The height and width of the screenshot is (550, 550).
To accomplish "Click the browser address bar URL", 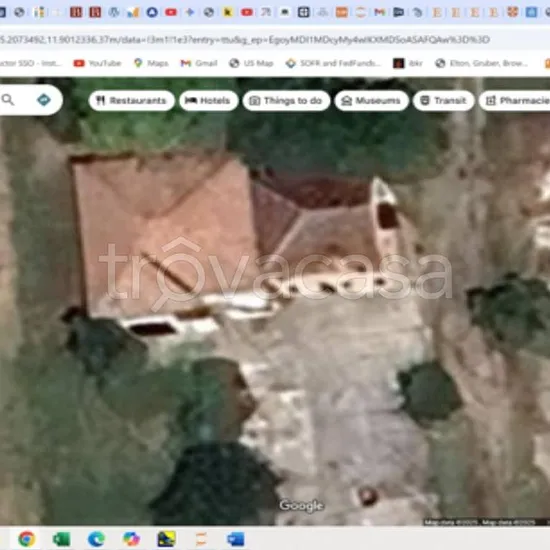I will coord(244,40).
